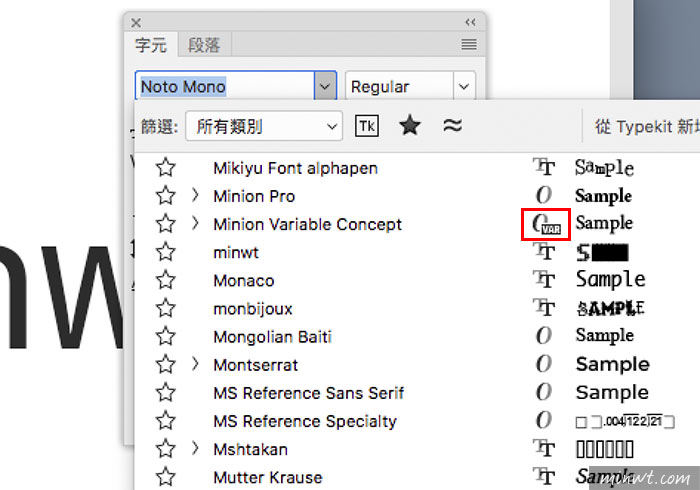Screen dimensions: 700x490
Task: Collapse panel with double arrow icon
Action: 470,22
